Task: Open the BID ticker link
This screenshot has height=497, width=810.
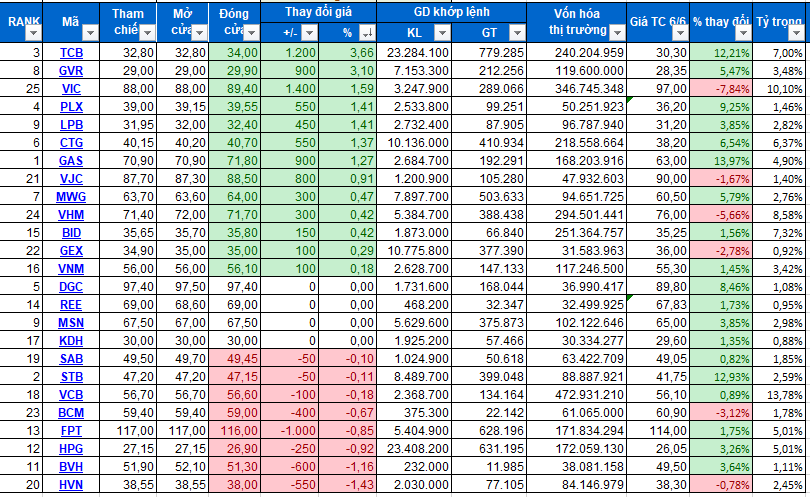Action: (71, 233)
